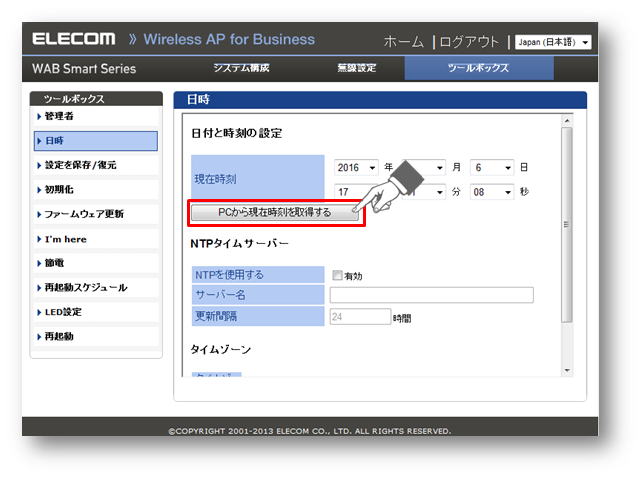Click the NTPタイムサーバー heading

click(240, 243)
